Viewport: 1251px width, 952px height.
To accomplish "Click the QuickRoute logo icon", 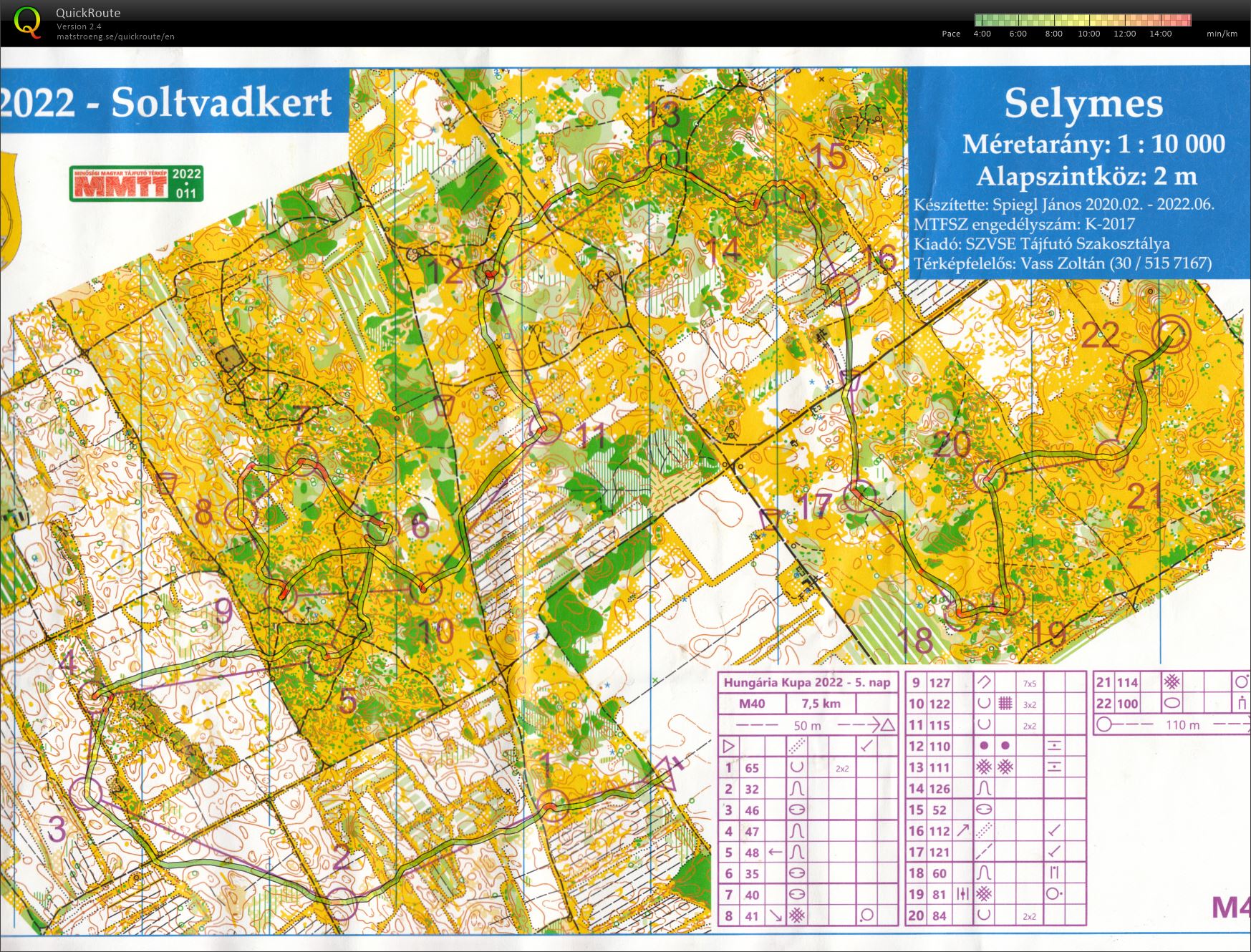I will click(x=27, y=21).
